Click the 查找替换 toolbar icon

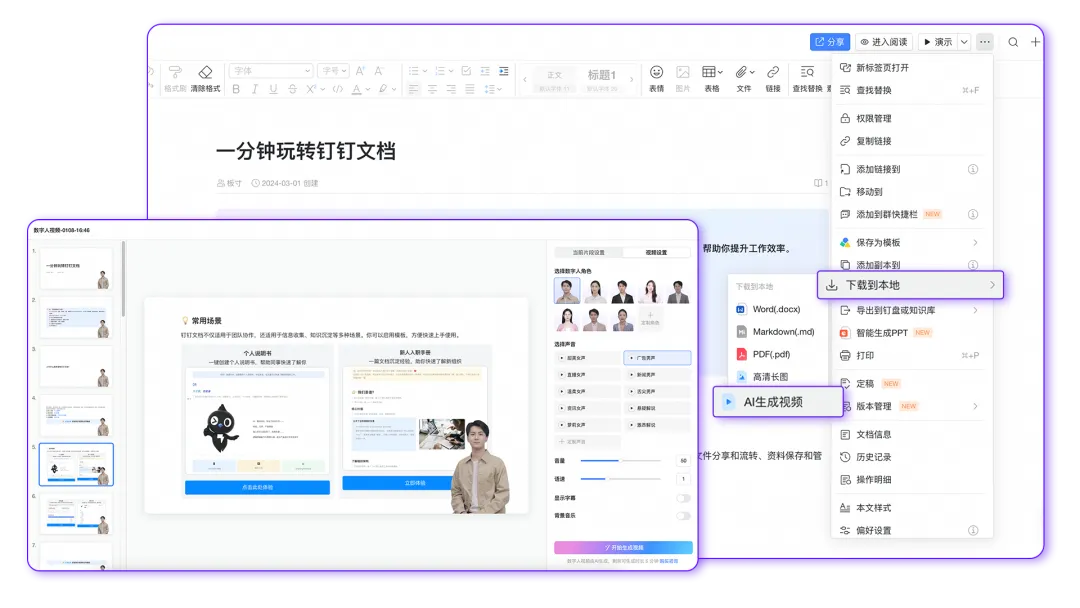point(807,72)
